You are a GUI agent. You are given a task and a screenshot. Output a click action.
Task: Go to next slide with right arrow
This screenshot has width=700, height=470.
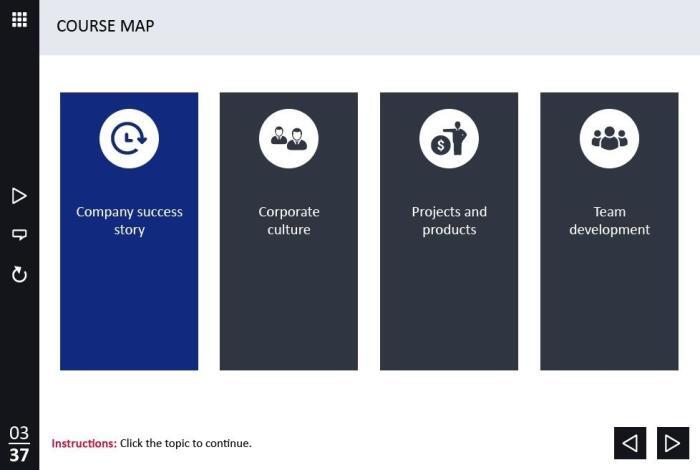pos(673,443)
